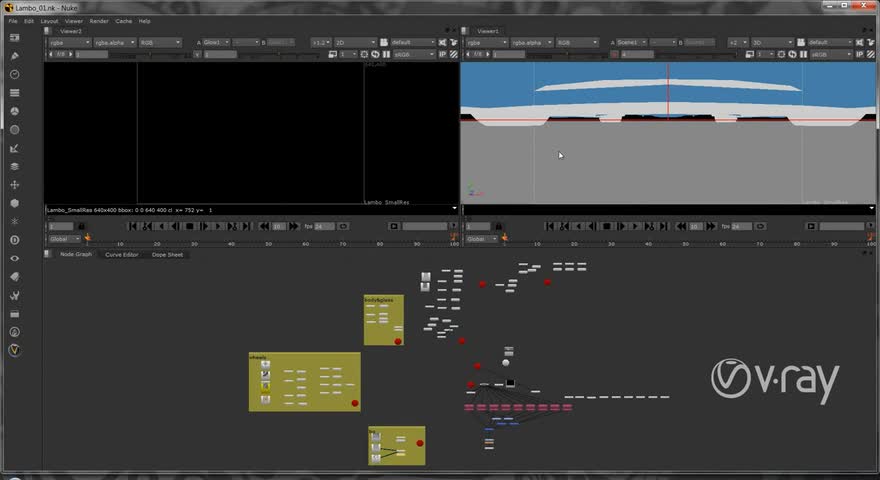Click Viewer2 region of interest icon
880x480 pixels.
pyautogui.click(x=364, y=54)
